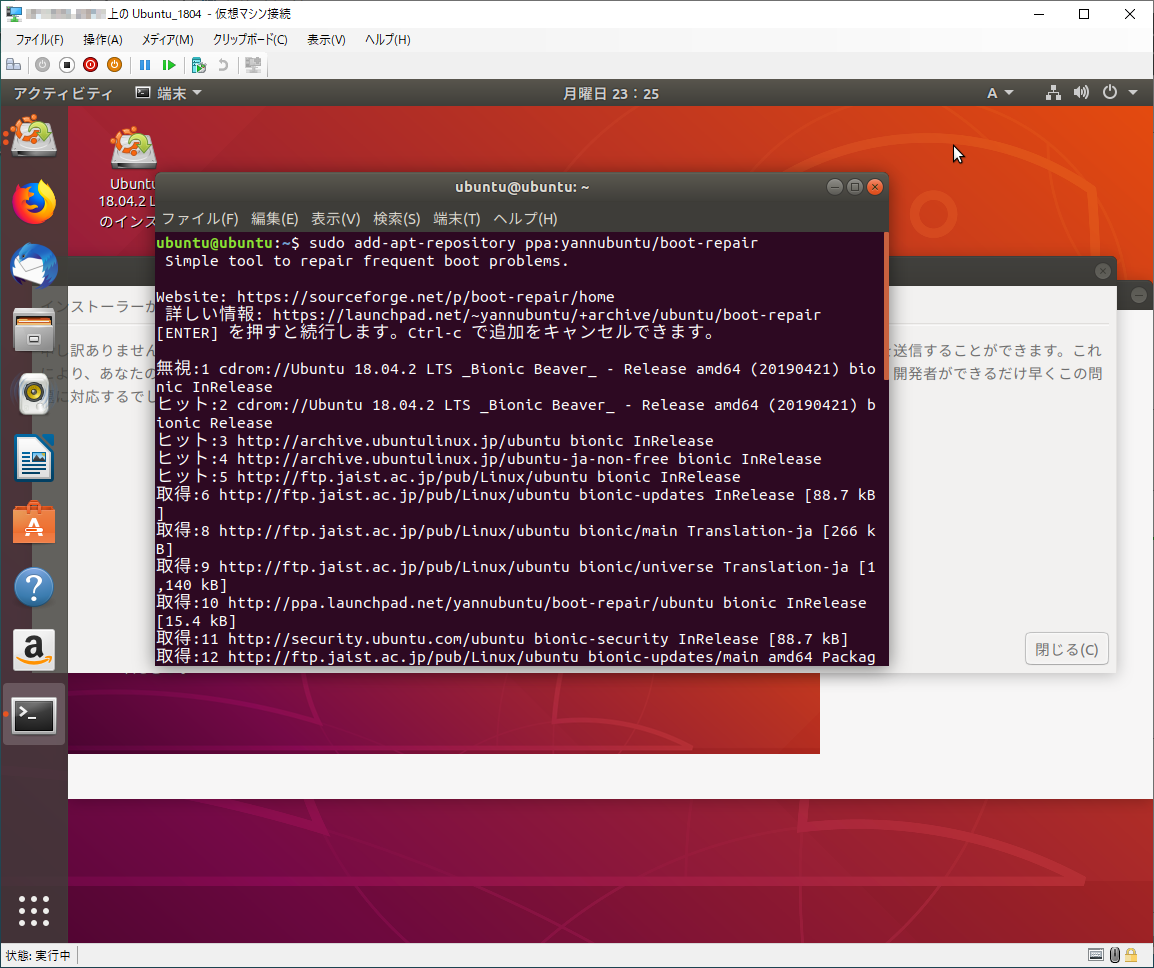Click the mouse status icon at bottom
This screenshot has width=1154, height=968.
pyautogui.click(x=1115, y=955)
